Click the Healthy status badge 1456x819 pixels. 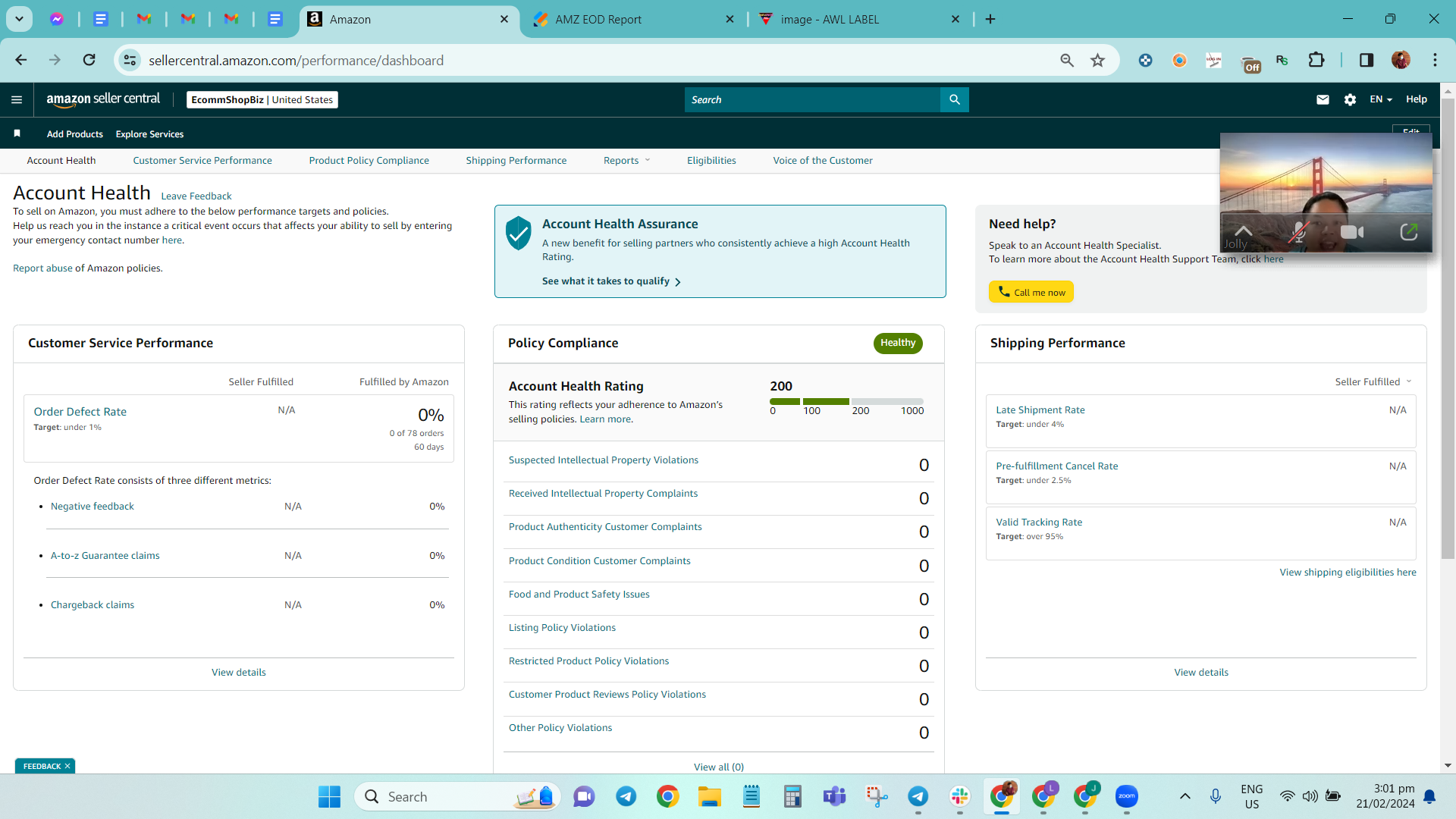coord(898,343)
